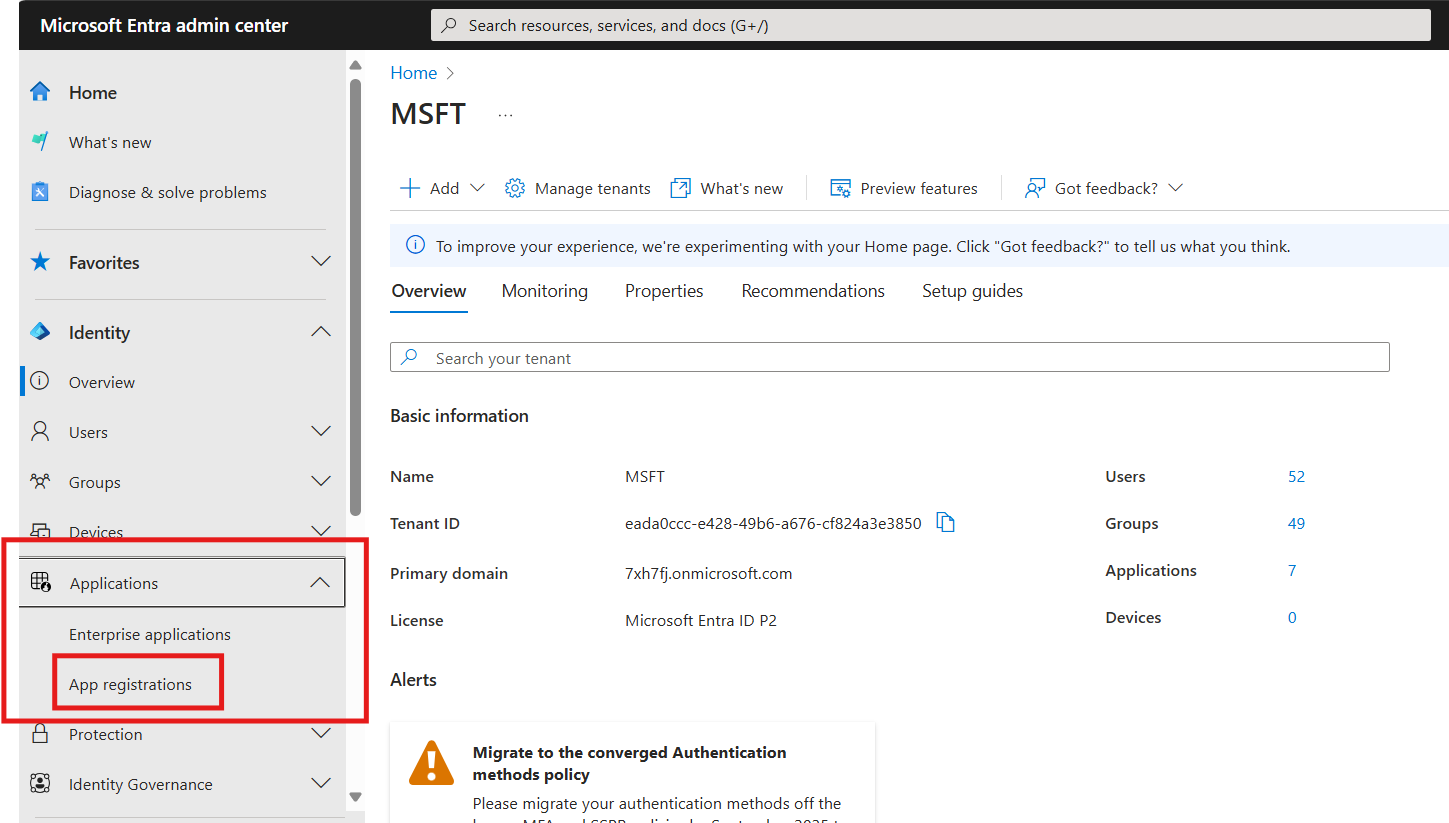The image size is (1449, 823).
Task: Click the Users person icon
Action: [x=40, y=431]
